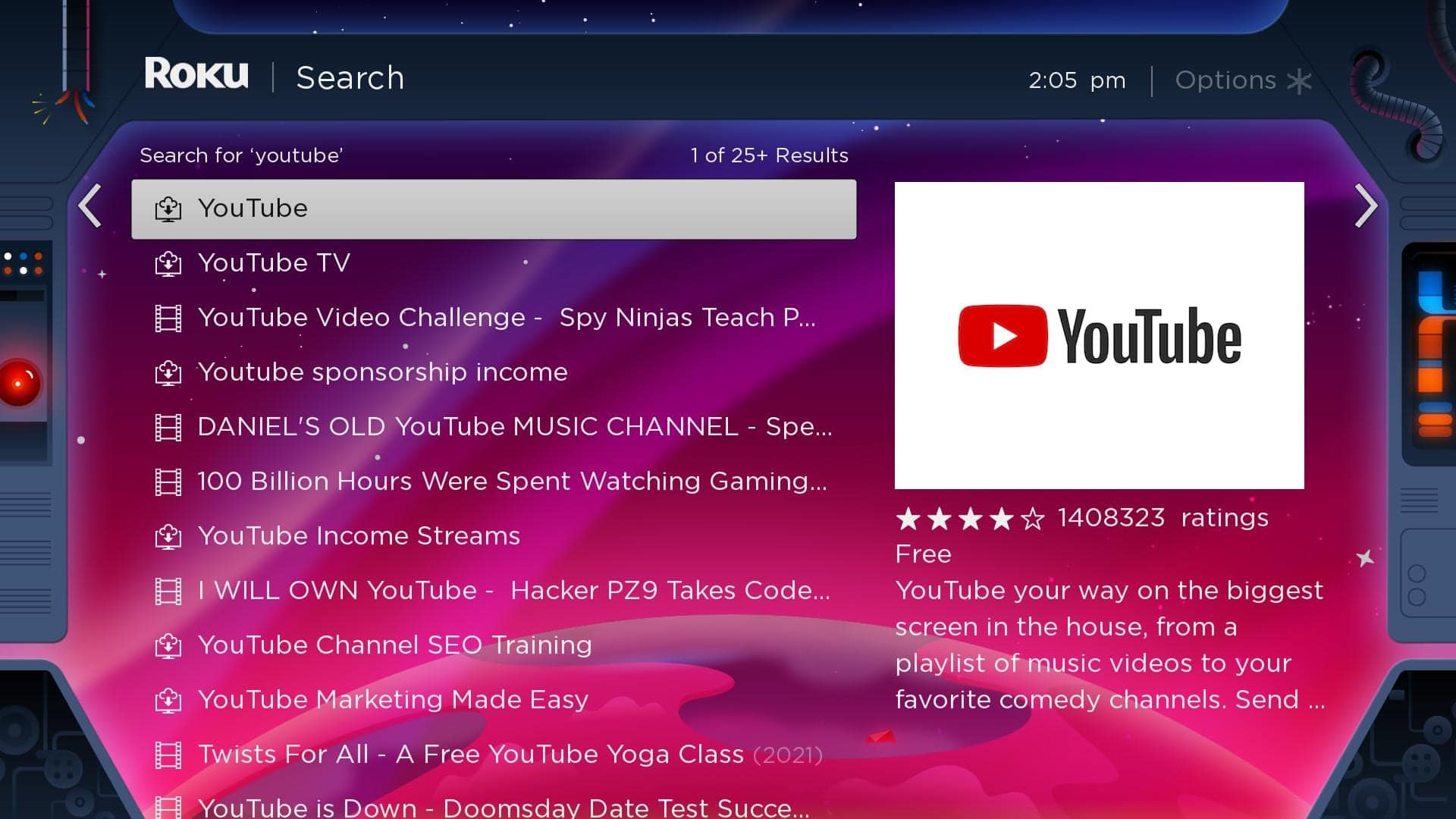This screenshot has height=819, width=1456.
Task: Select the highlighted YouTube result
Action: 494,209
